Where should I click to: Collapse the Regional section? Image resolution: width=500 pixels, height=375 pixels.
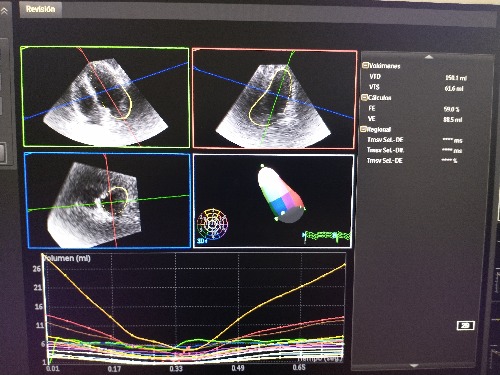pyautogui.click(x=363, y=129)
